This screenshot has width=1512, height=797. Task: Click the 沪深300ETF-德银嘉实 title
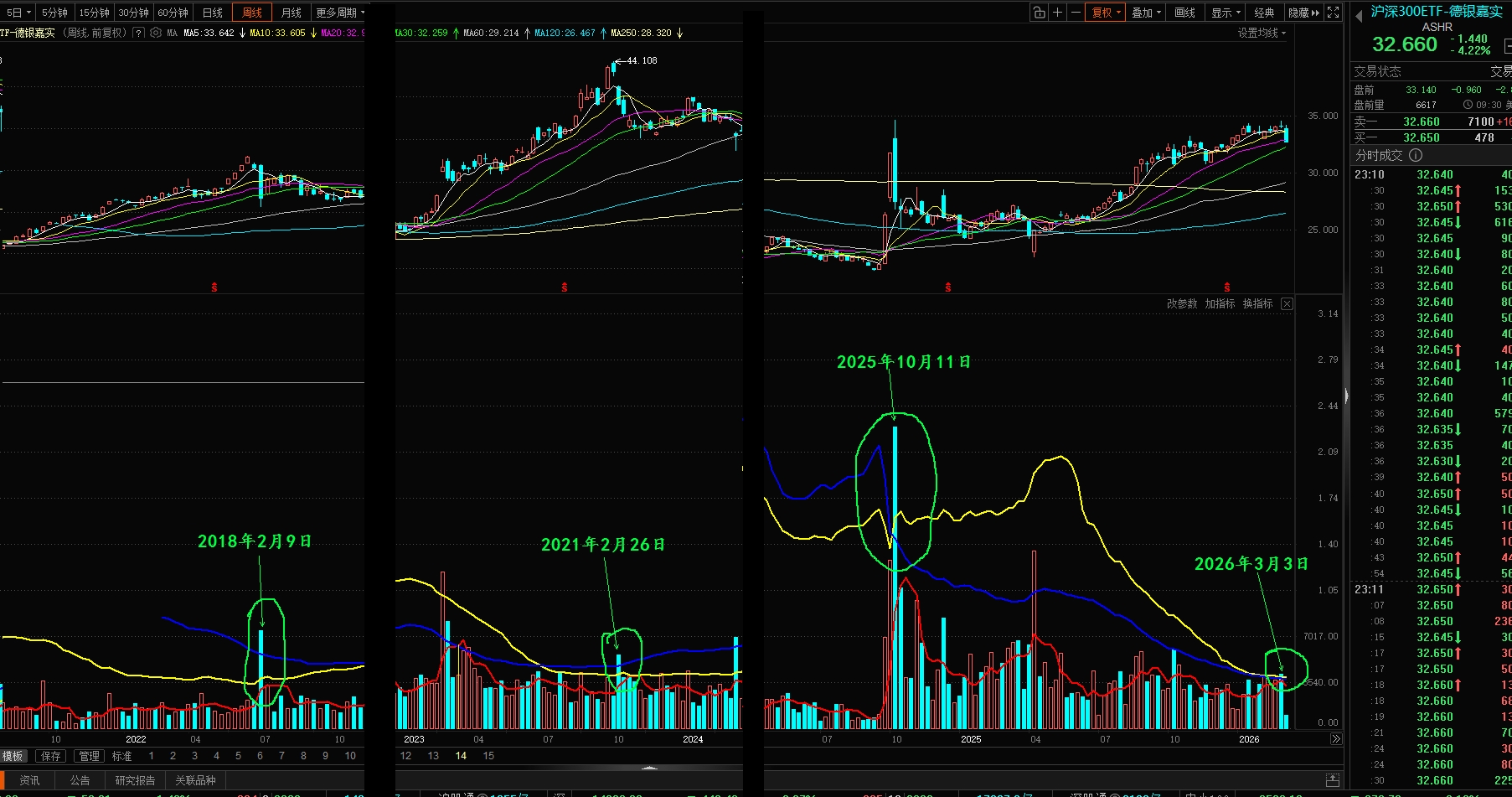(x=1437, y=12)
